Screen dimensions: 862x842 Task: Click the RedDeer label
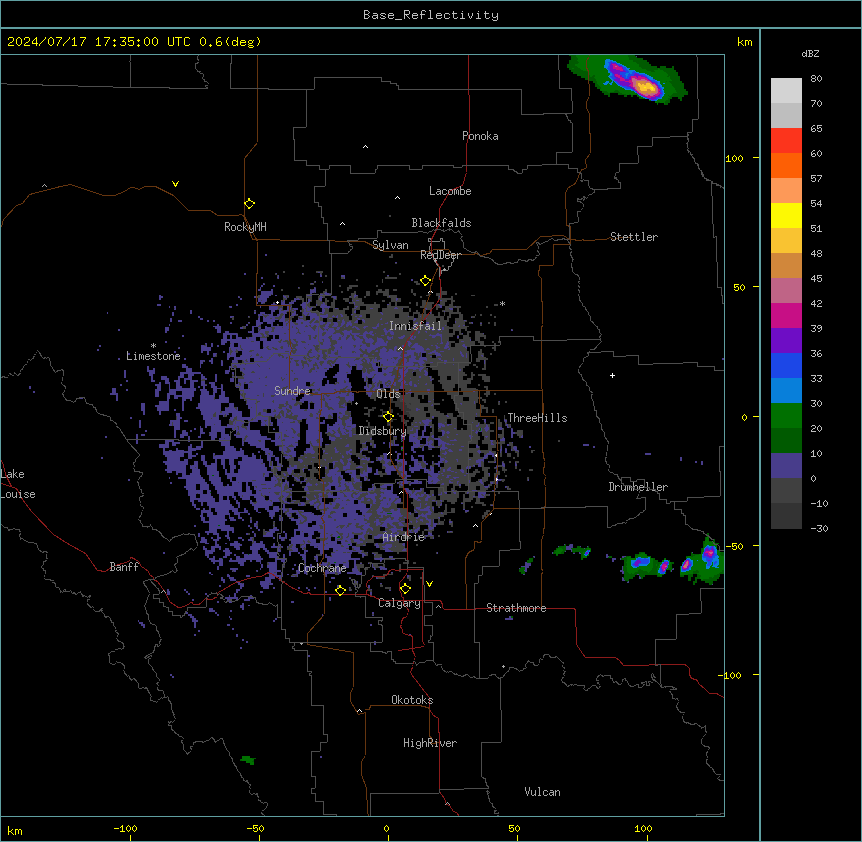point(440,255)
